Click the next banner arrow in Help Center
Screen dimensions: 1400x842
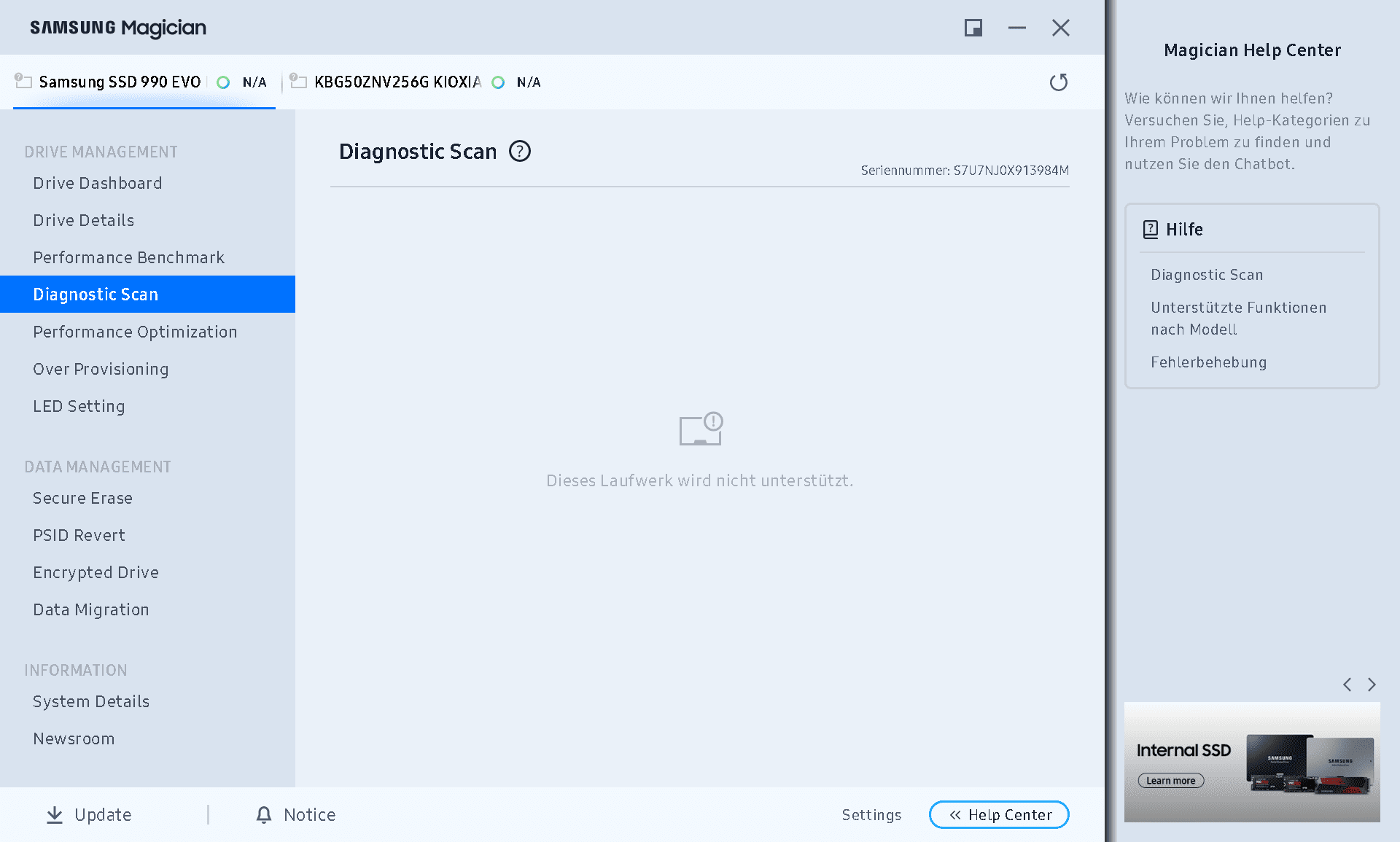click(1372, 685)
